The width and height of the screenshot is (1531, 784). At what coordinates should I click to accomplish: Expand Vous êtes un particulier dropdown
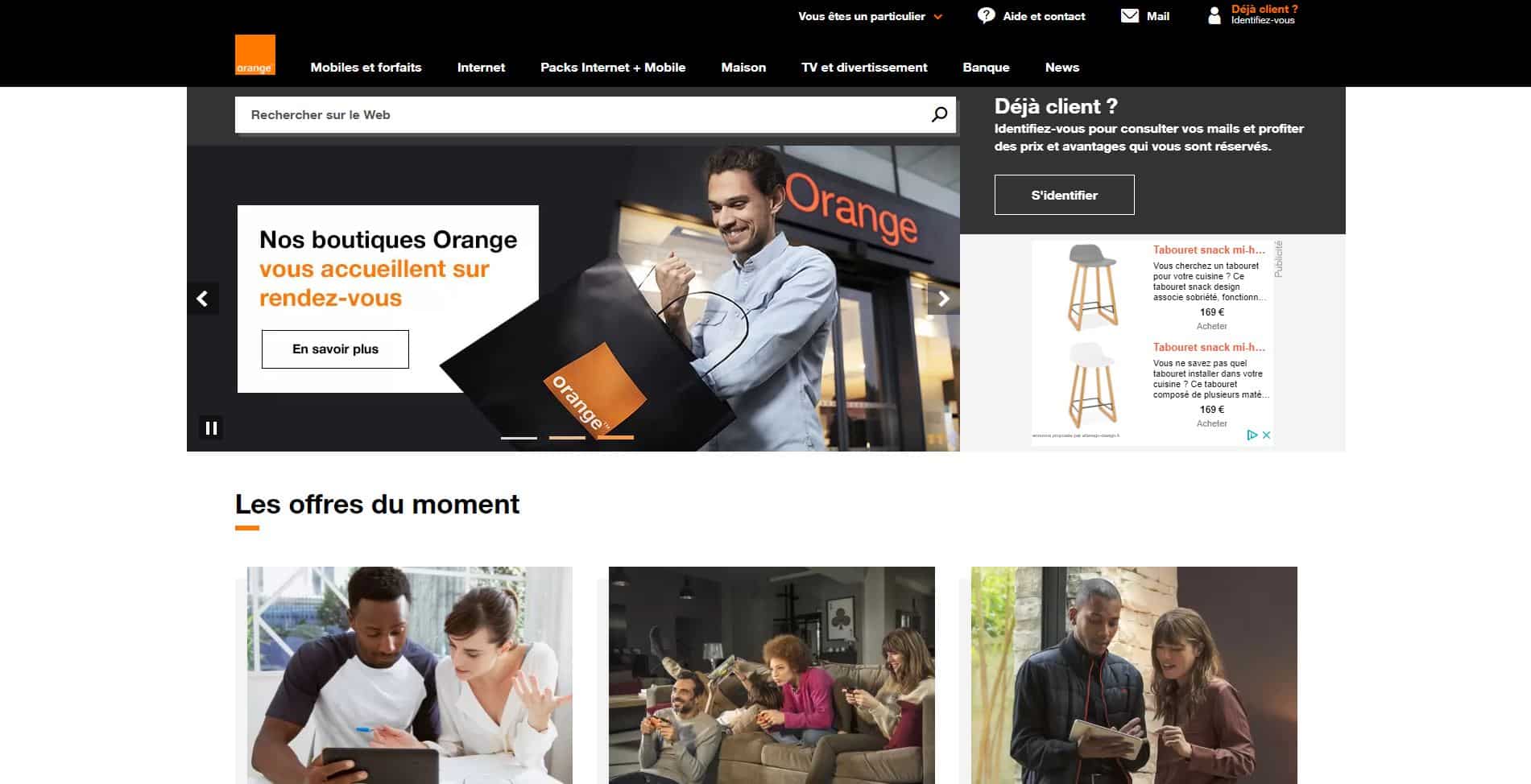point(870,16)
